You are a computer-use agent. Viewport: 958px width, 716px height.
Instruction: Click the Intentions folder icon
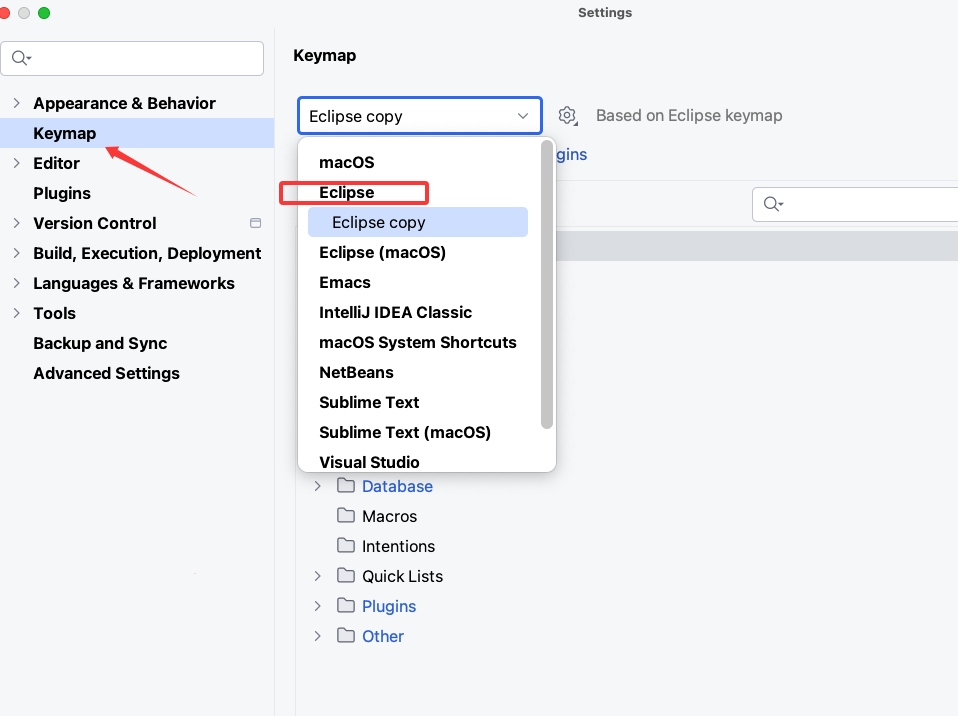[x=346, y=546]
